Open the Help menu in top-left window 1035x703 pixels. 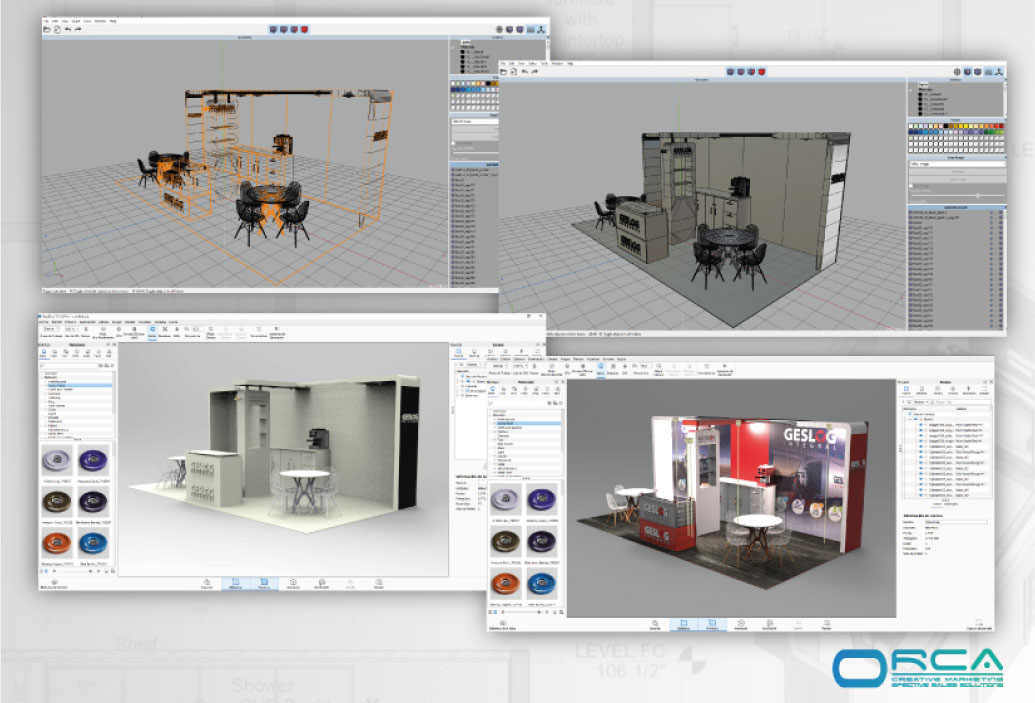(x=113, y=21)
